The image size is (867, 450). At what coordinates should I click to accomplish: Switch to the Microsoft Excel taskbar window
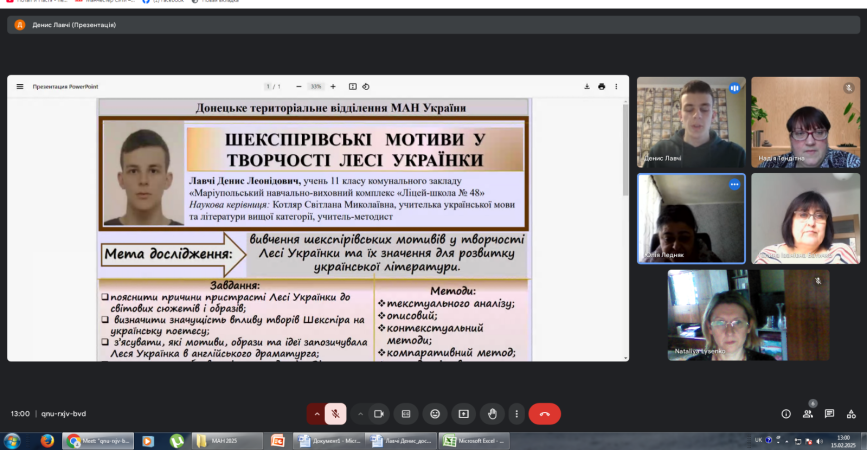pos(476,440)
